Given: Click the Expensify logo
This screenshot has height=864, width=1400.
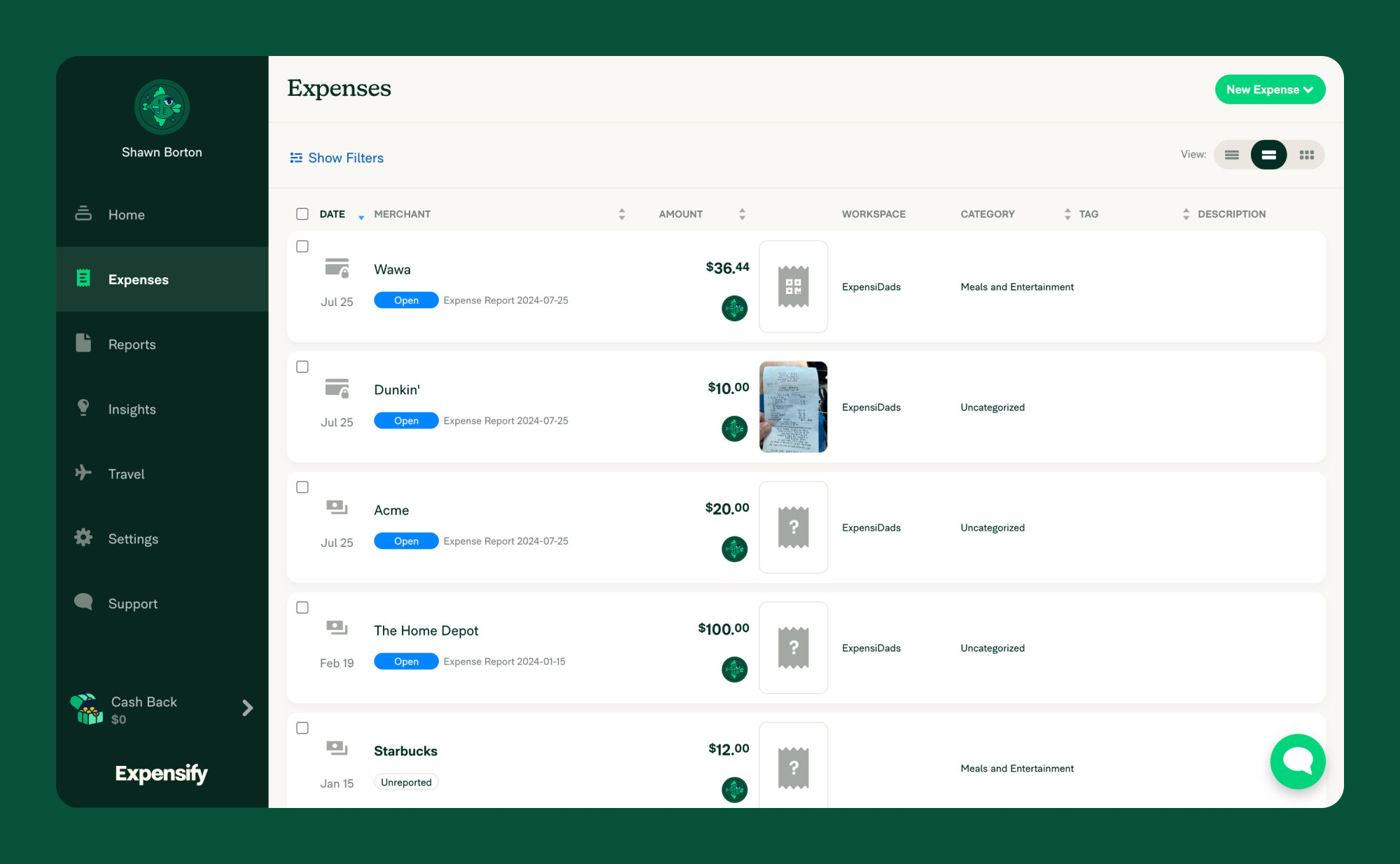Looking at the screenshot, I should 162,773.
